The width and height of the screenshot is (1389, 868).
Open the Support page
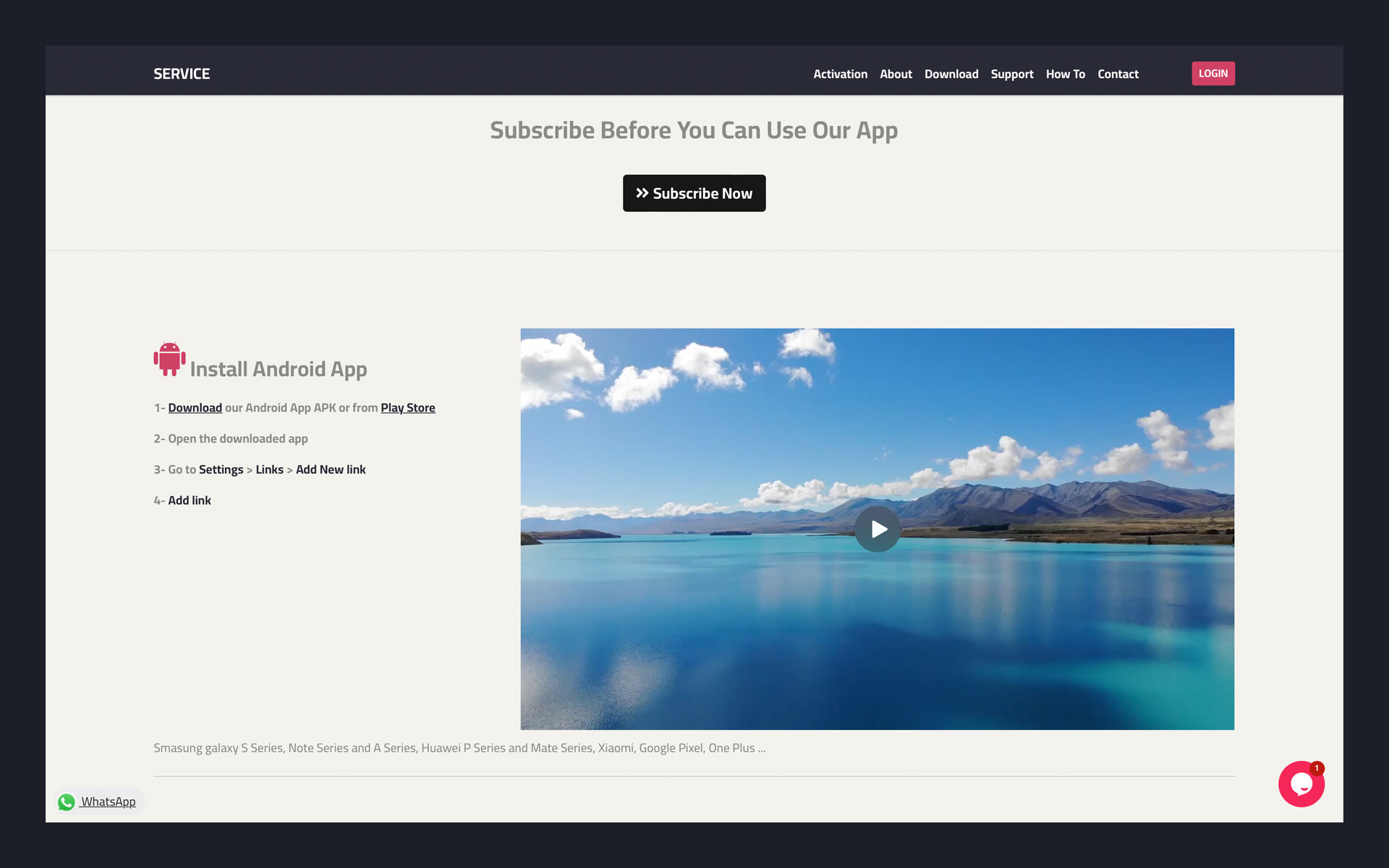pyautogui.click(x=1012, y=73)
